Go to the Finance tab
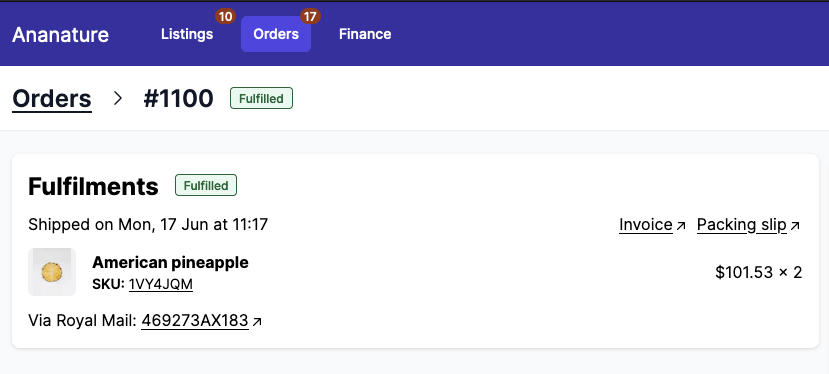Viewport: 829px width, 374px height. click(x=365, y=34)
